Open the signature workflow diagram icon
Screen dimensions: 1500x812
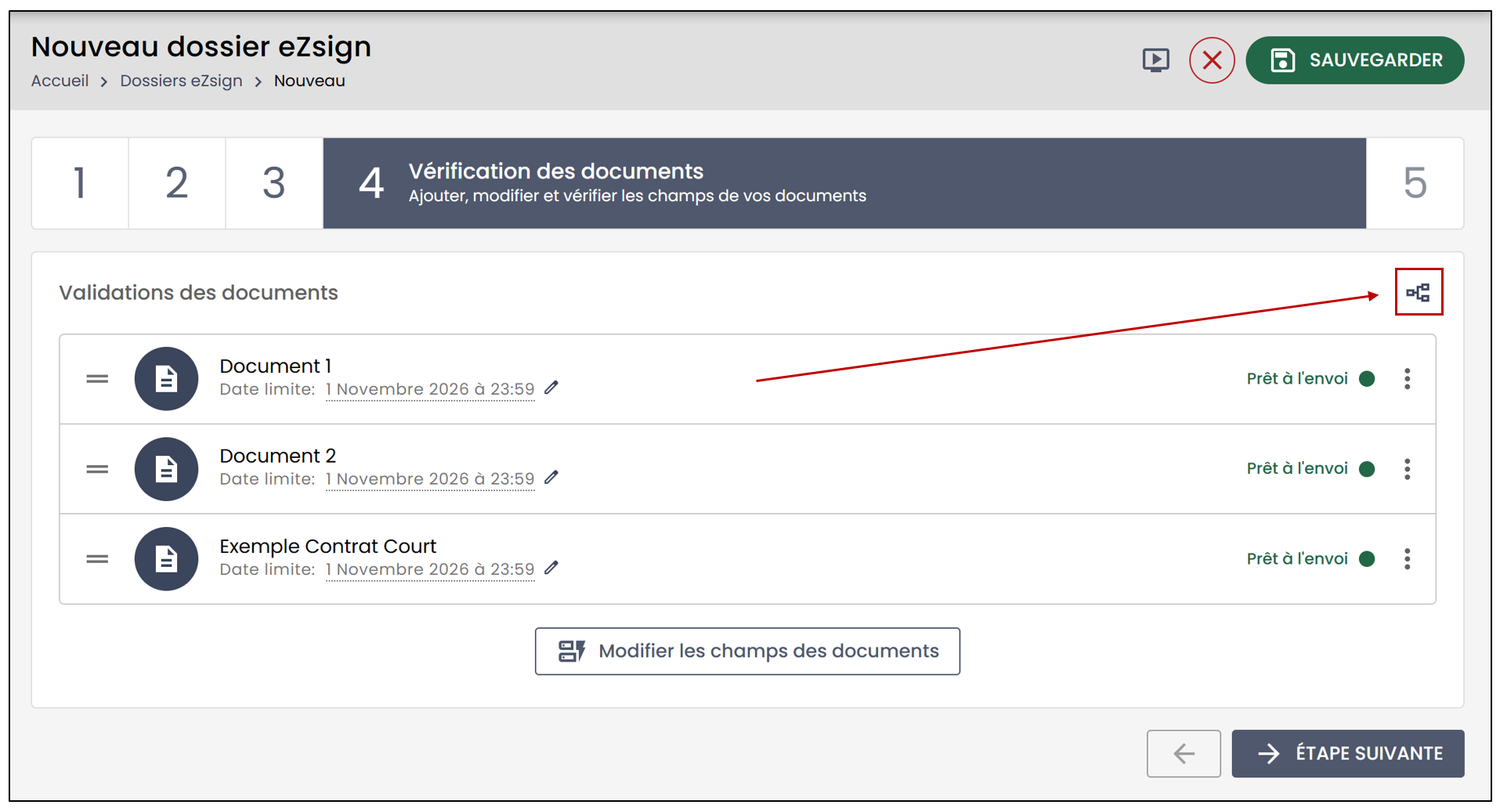point(1418,293)
